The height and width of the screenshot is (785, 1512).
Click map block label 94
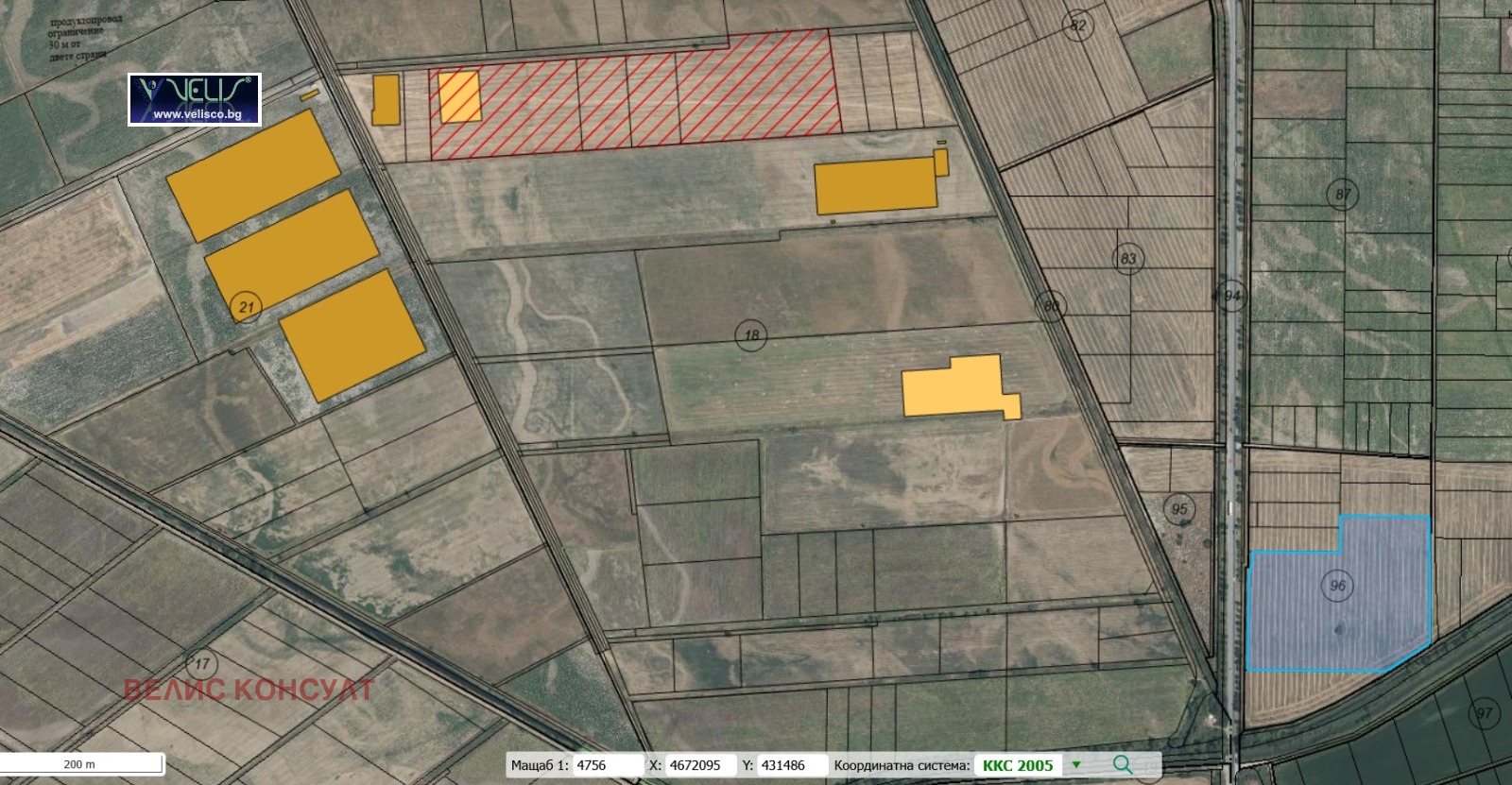pos(1231,296)
